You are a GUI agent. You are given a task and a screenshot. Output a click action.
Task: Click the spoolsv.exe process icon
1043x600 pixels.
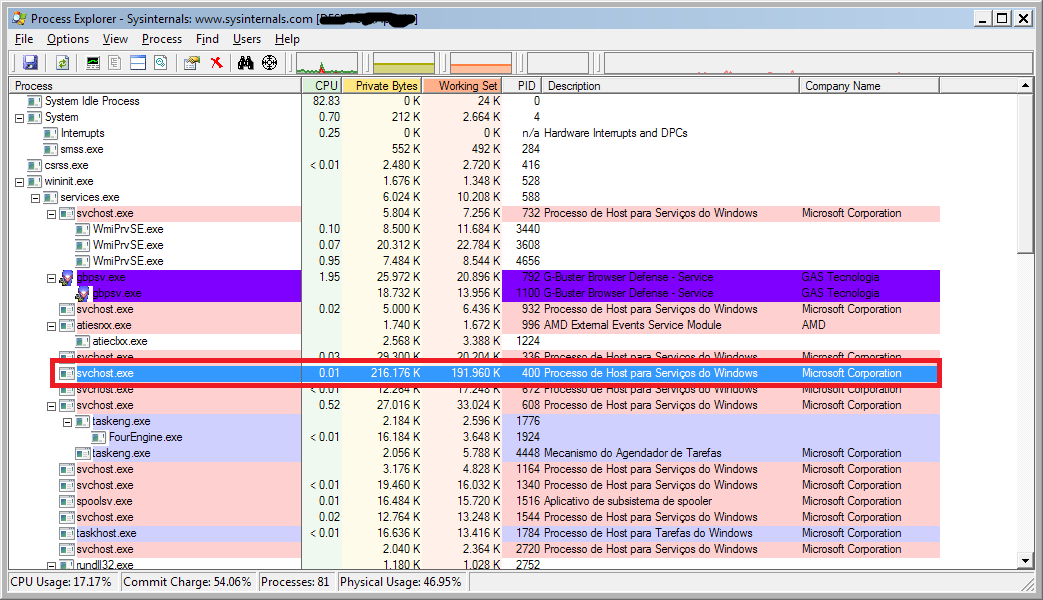[67, 501]
